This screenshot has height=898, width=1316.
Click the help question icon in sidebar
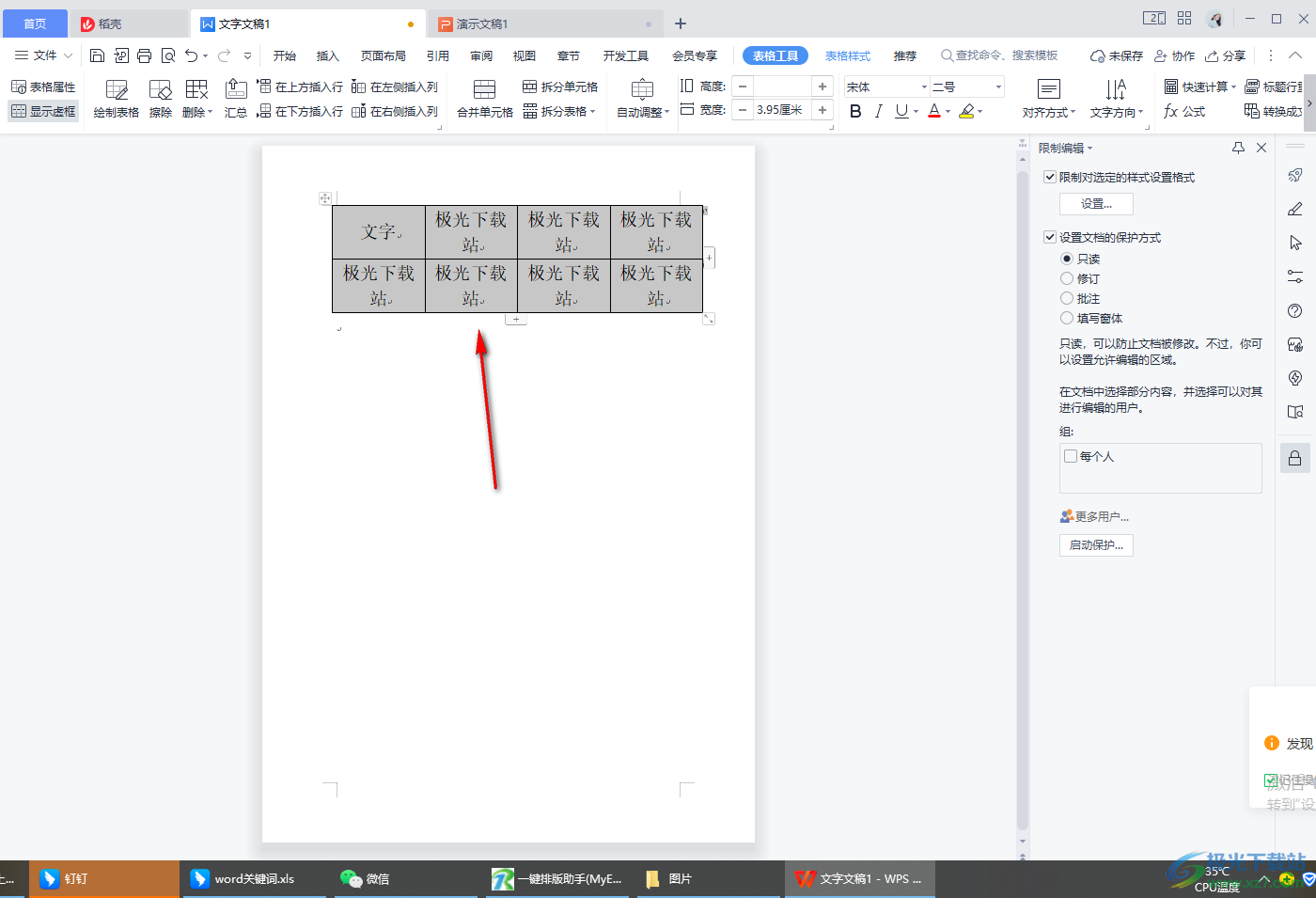pos(1295,311)
